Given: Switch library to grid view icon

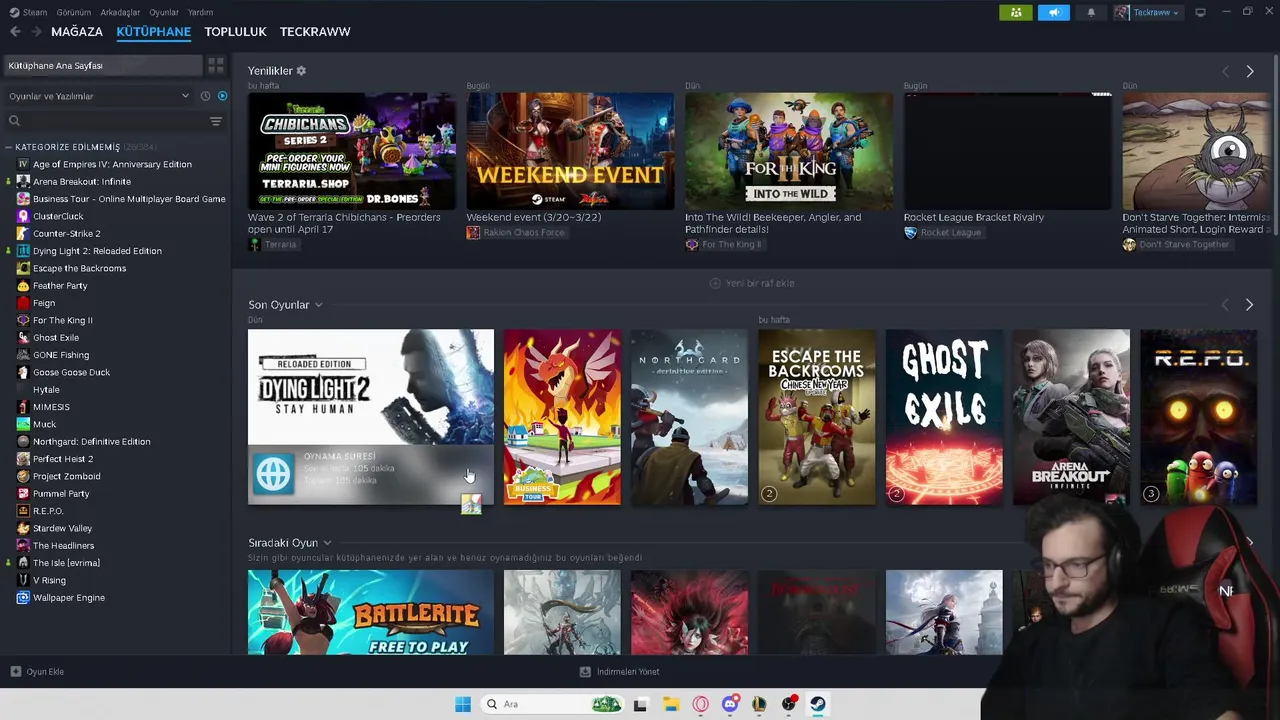Looking at the screenshot, I should [x=215, y=65].
